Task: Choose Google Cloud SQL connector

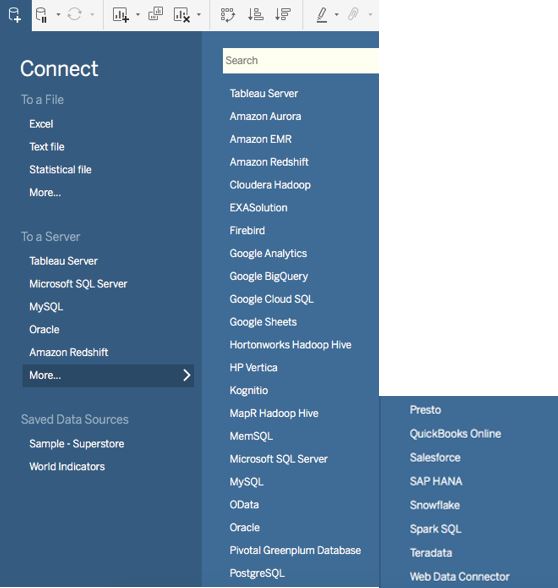Action: (x=272, y=299)
